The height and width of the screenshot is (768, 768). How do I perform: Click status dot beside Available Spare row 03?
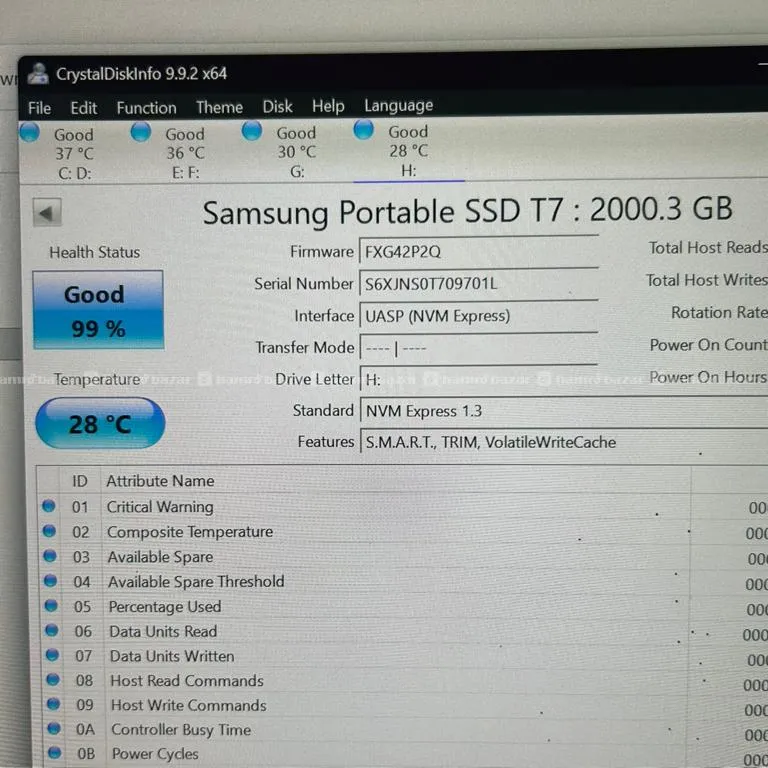50,555
